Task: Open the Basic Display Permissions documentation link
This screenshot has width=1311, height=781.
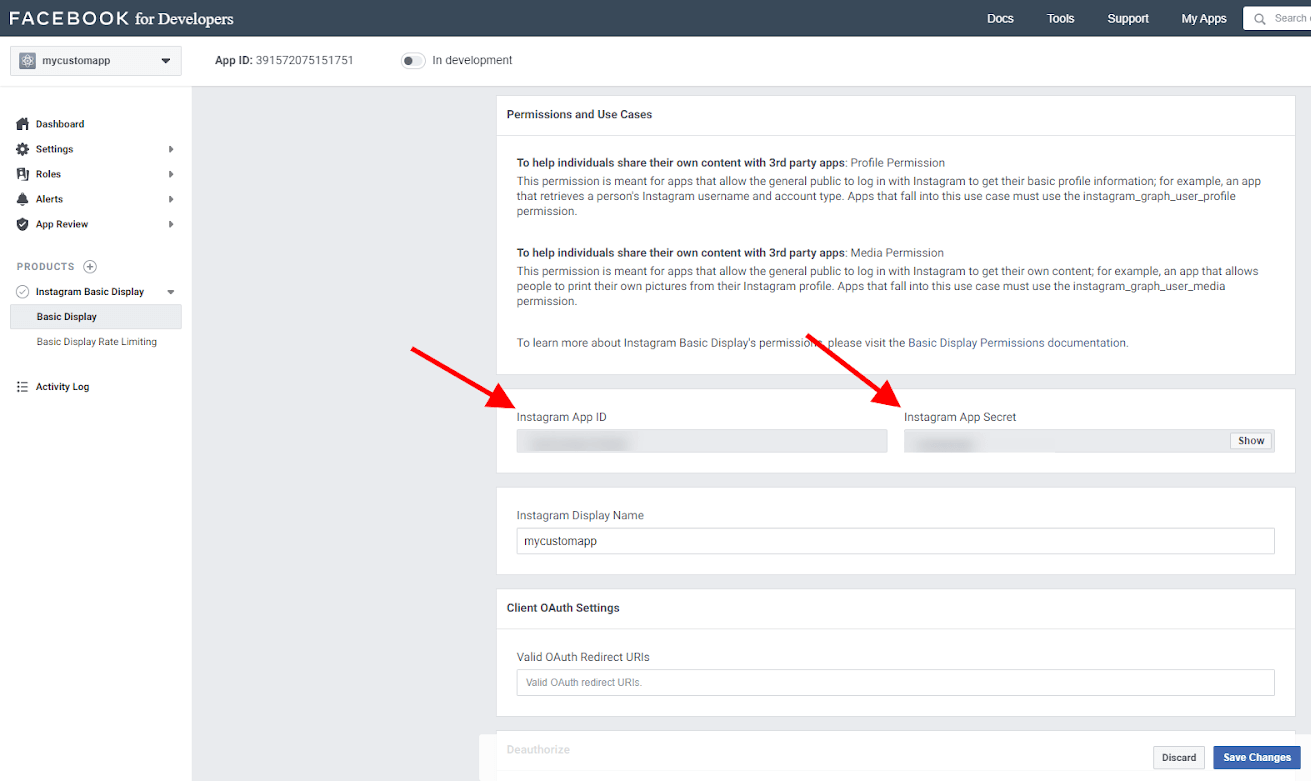Action: pyautogui.click(x=1017, y=343)
